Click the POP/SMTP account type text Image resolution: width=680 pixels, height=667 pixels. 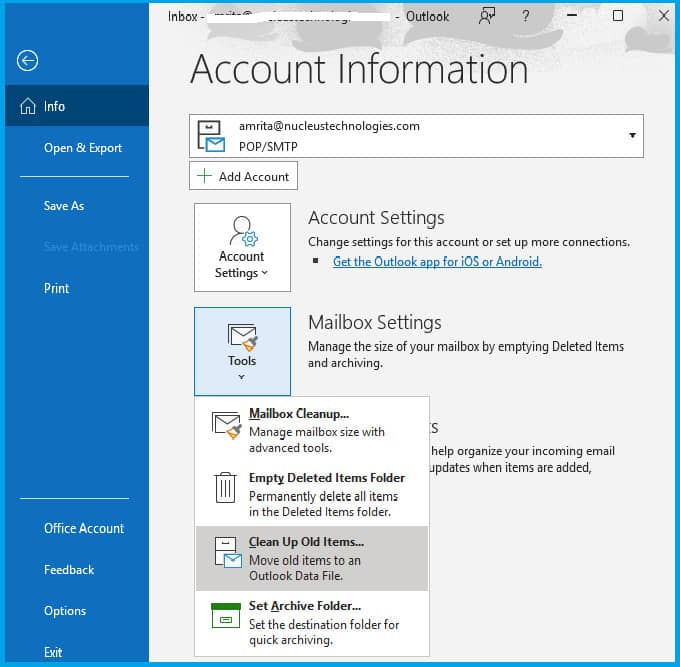268,147
